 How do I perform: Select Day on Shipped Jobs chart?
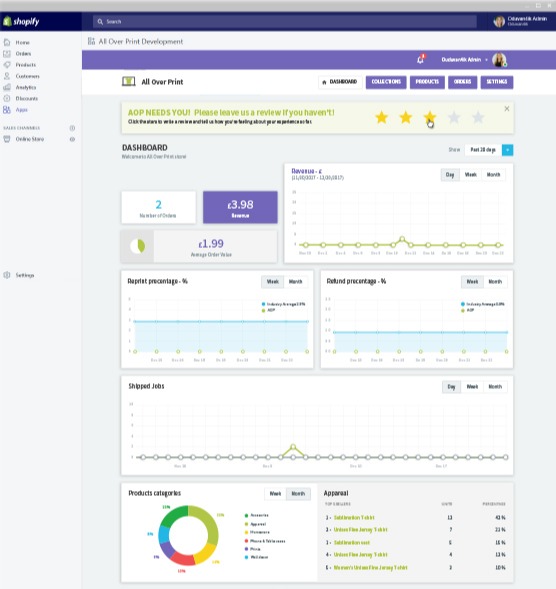[x=452, y=387]
